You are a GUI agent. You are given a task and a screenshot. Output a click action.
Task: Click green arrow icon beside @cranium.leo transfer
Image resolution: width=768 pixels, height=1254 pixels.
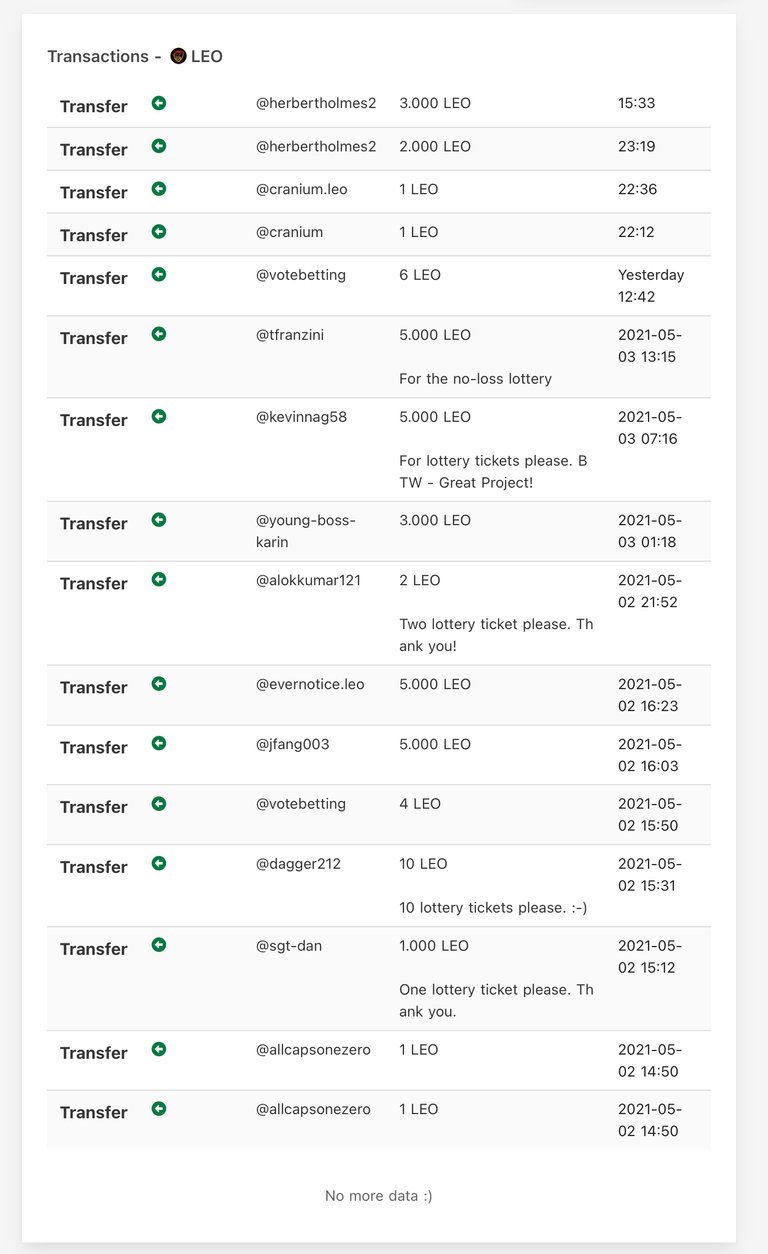[x=158, y=189]
